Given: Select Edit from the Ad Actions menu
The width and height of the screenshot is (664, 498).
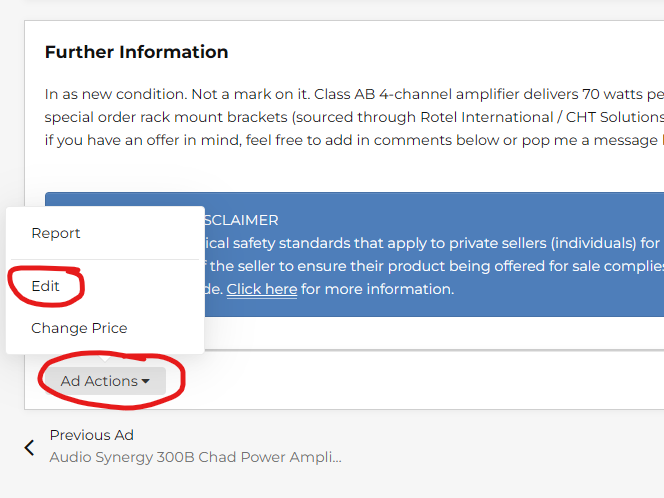Looking at the screenshot, I should point(46,286).
